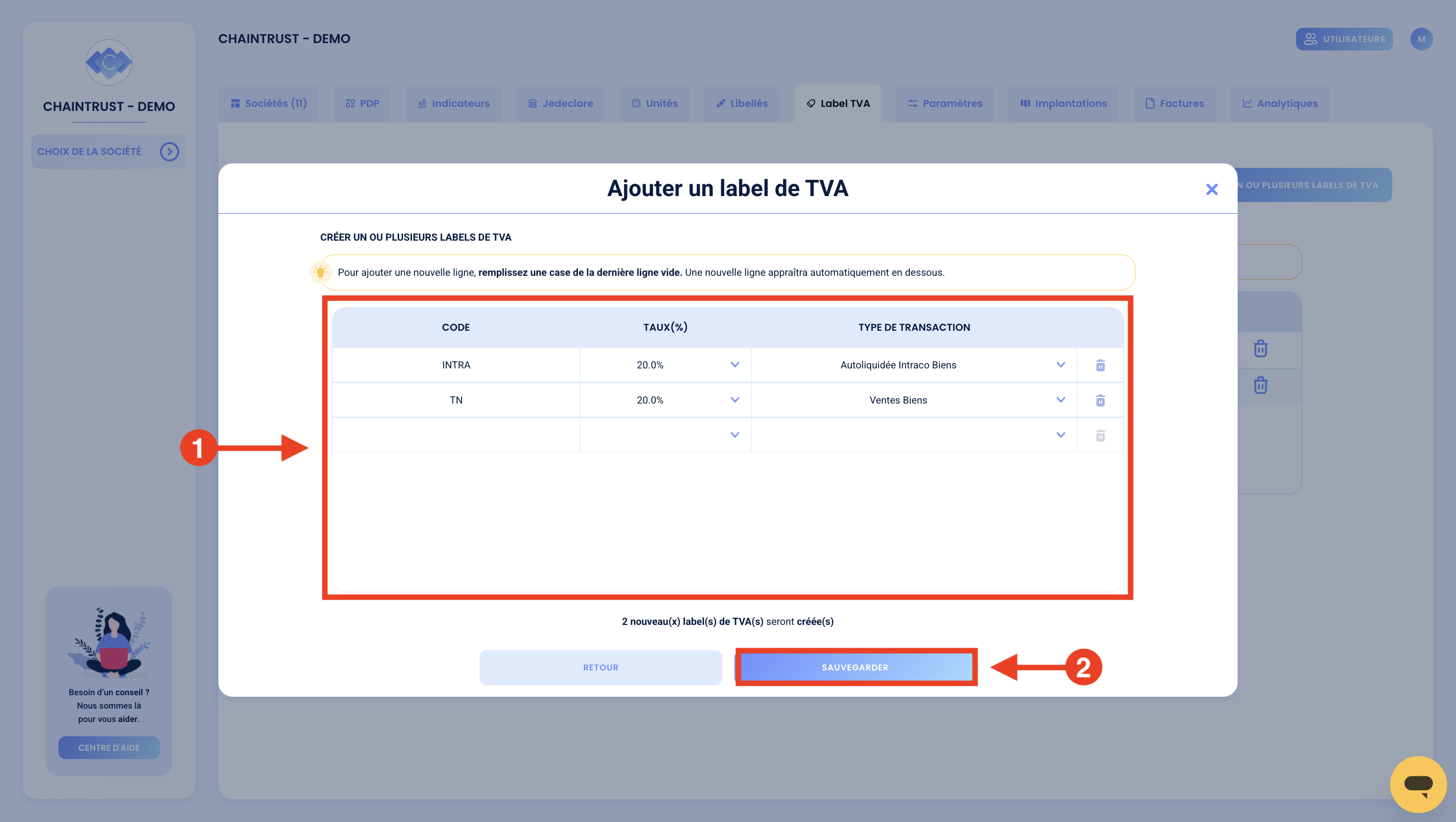The image size is (1456, 822).
Task: Open the chat support bubble
Action: [1418, 784]
